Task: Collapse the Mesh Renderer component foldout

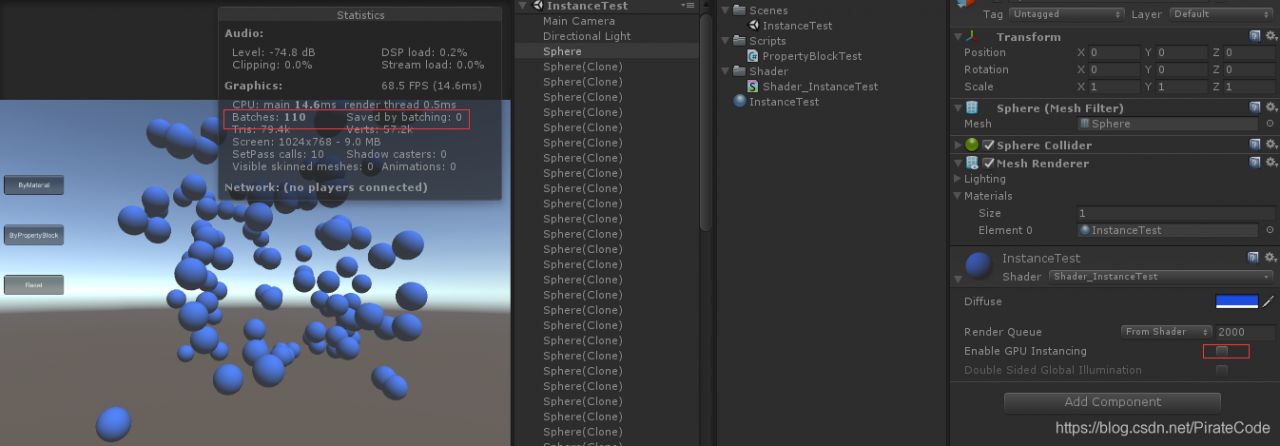Action: [957, 162]
